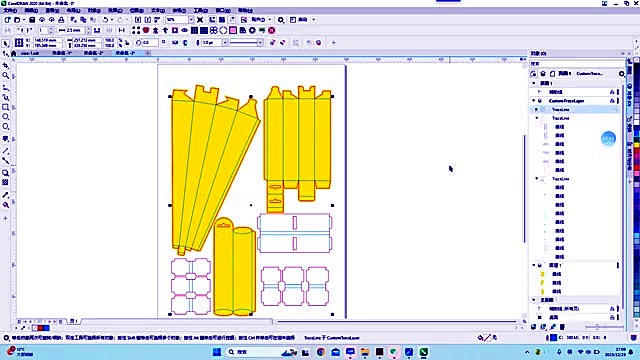This screenshot has width=640, height=360.
Task: Open the 工具 menu
Action: (200, 10)
